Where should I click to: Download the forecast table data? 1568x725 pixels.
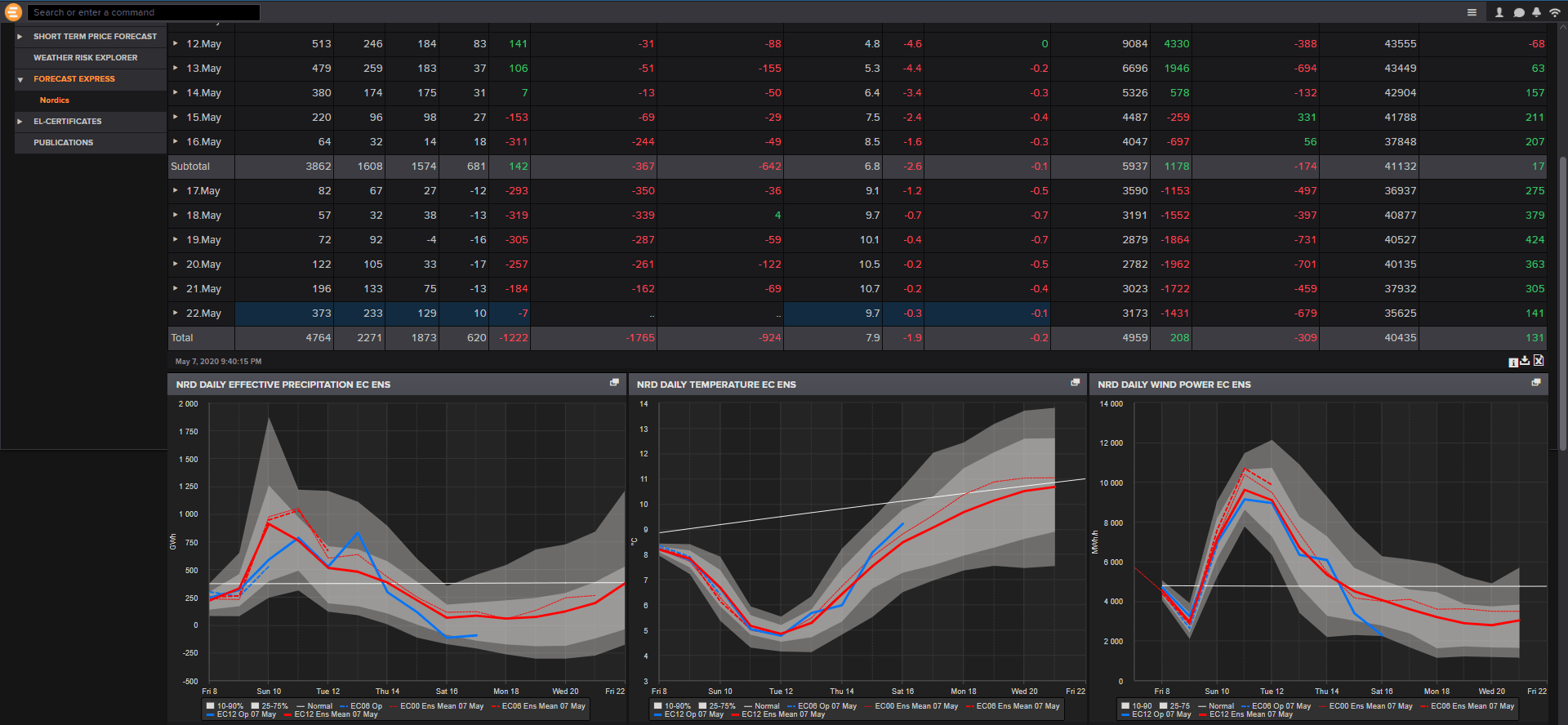(x=1525, y=361)
